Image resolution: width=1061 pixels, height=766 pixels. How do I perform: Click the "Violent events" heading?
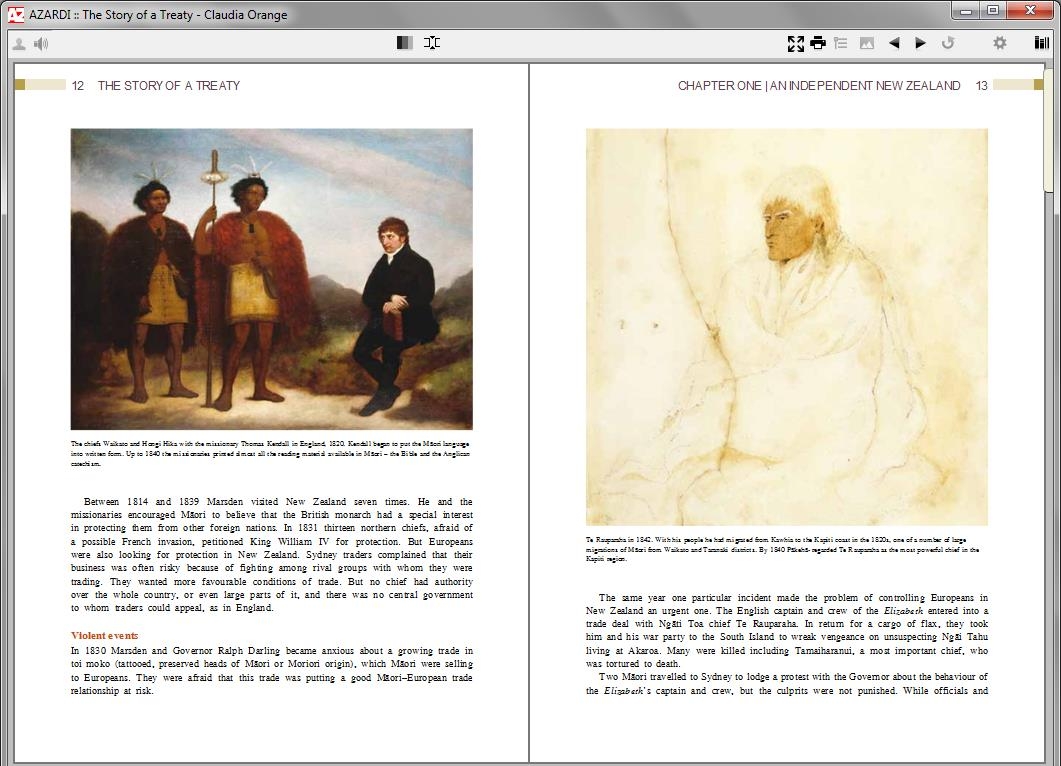tap(104, 635)
